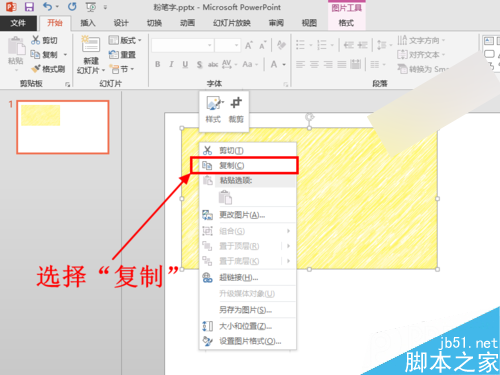Click the clear formatting eraser icon

click(281, 45)
